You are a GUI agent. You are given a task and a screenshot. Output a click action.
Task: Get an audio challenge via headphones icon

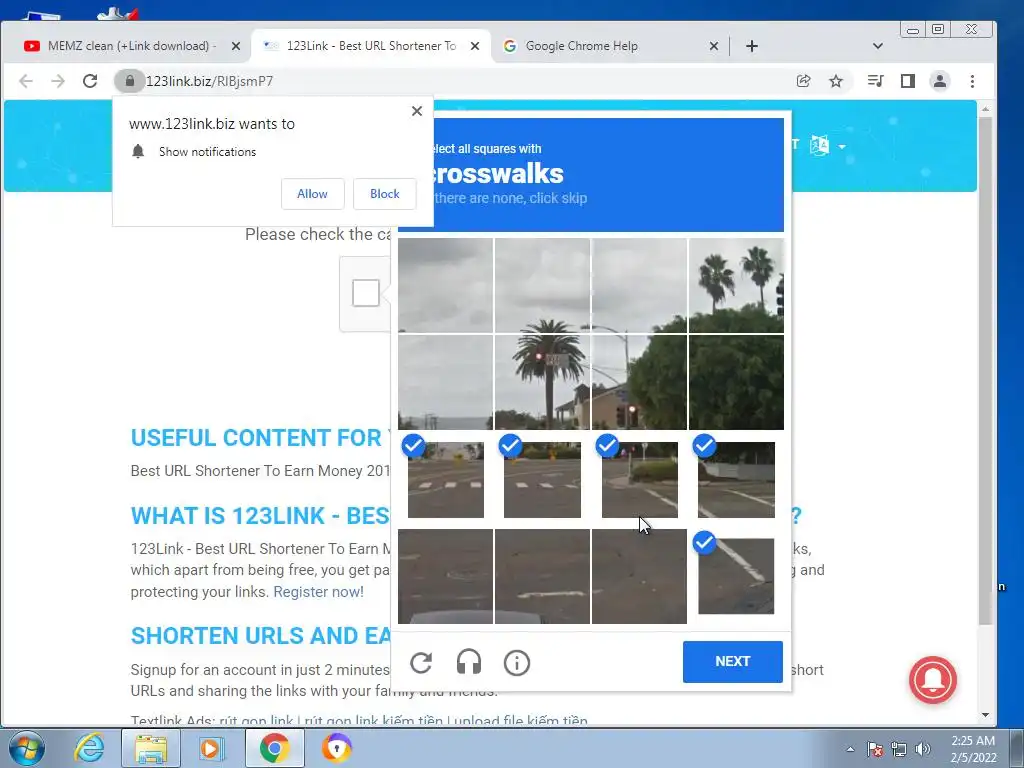[468, 662]
